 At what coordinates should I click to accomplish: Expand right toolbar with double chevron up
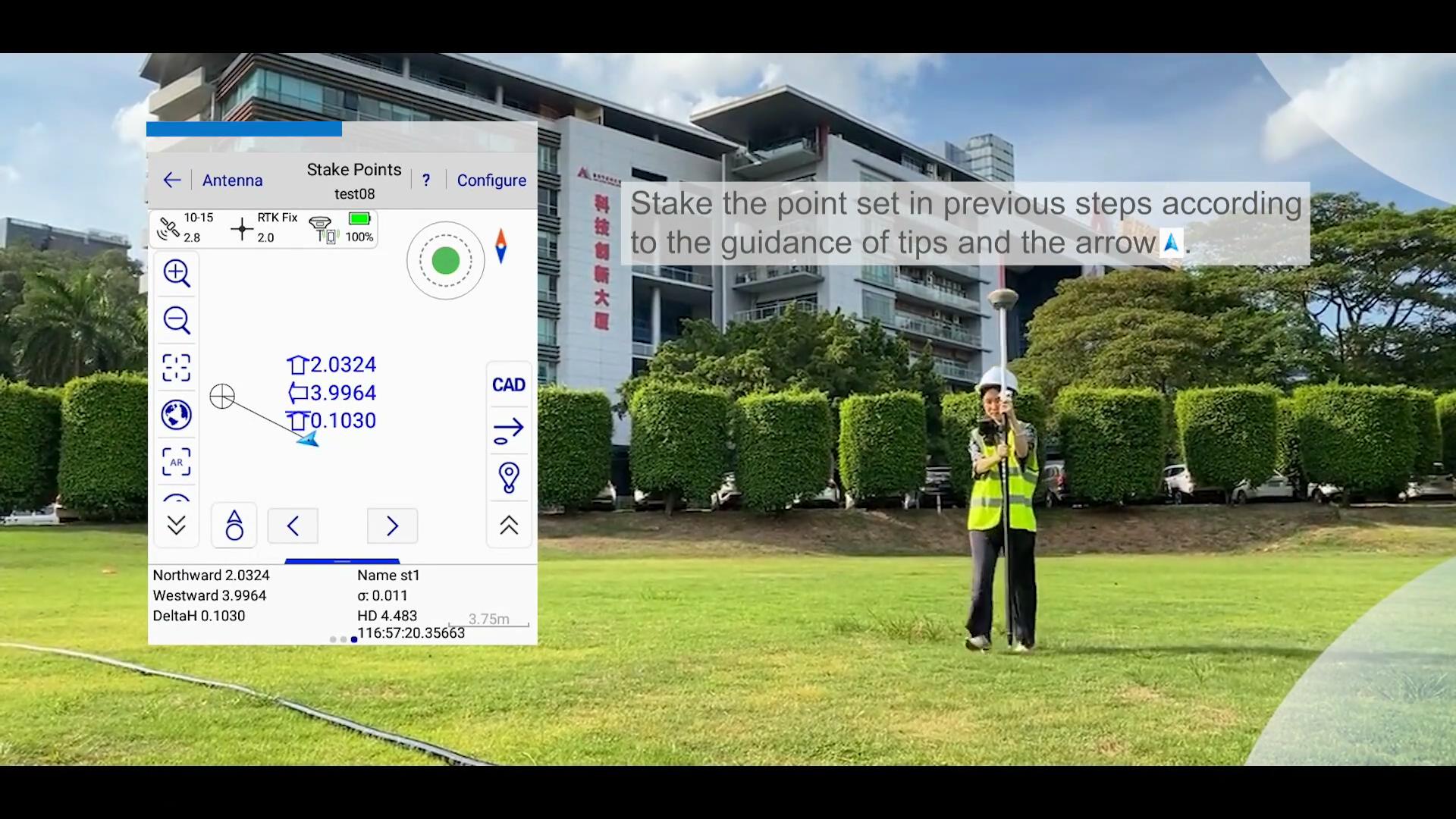509,526
